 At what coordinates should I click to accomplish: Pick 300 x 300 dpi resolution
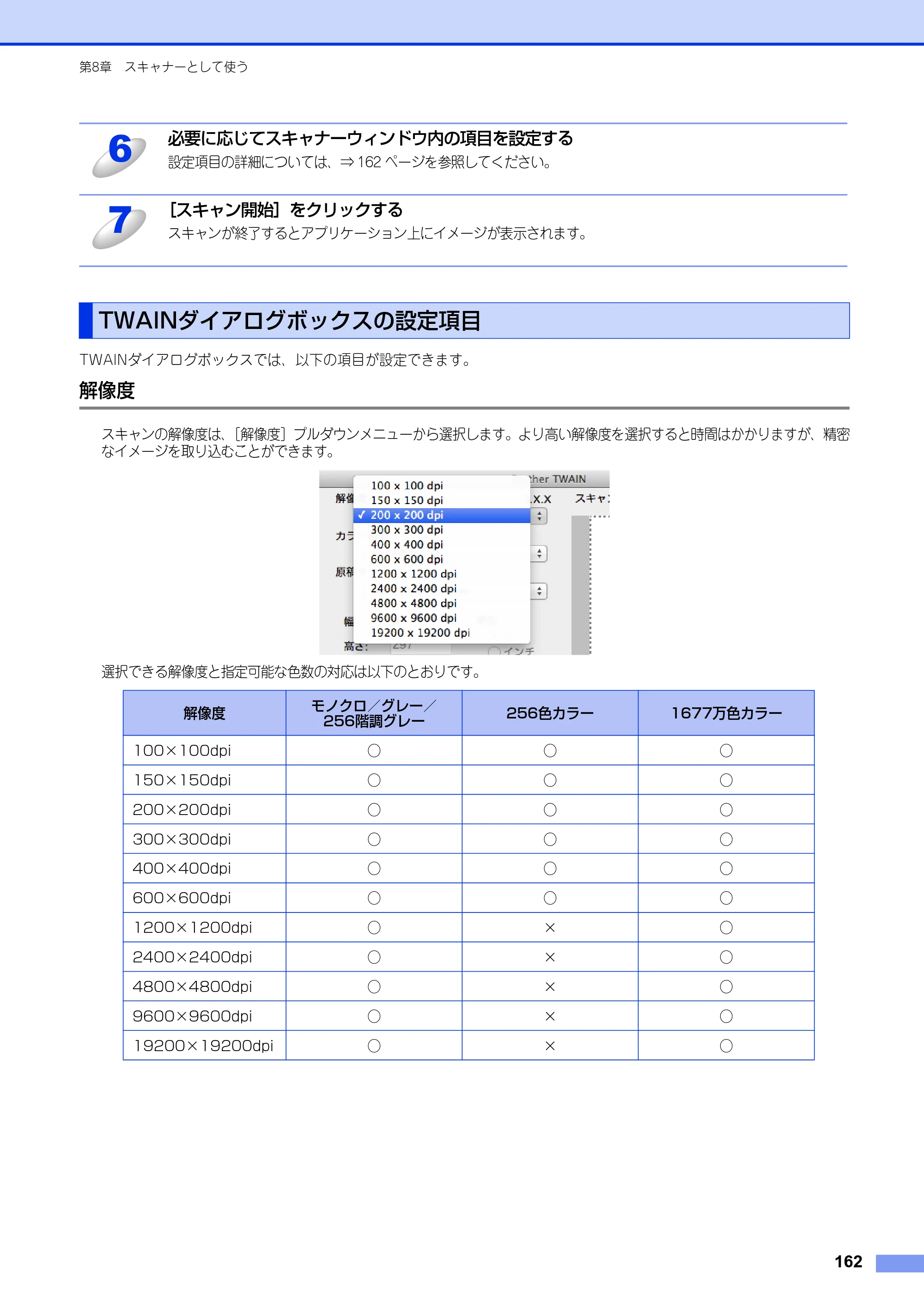(x=442, y=530)
